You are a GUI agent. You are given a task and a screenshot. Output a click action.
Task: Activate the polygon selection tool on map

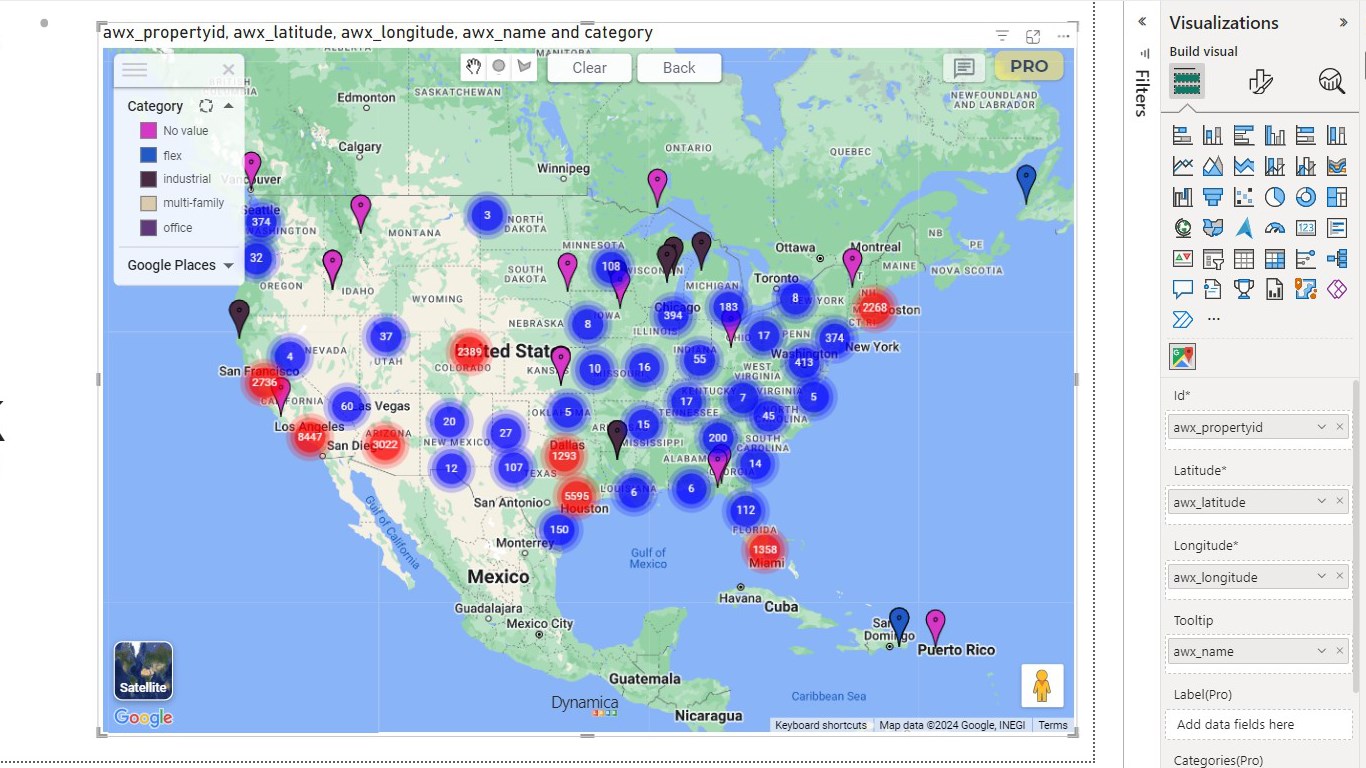[x=525, y=67]
